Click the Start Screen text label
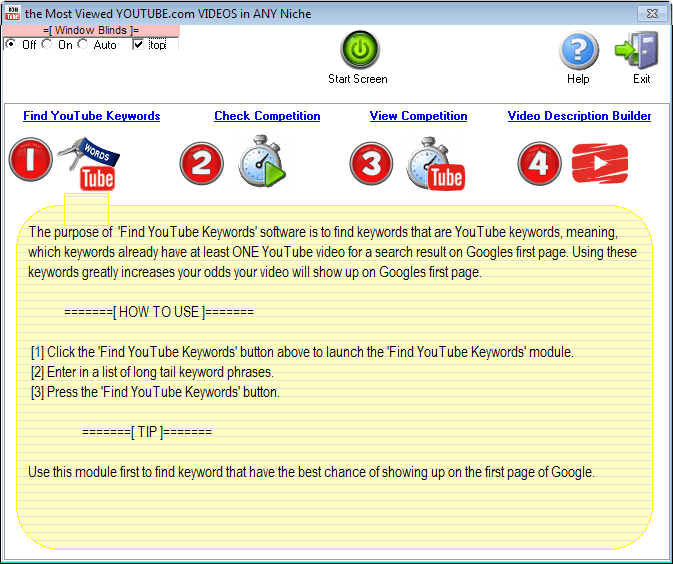Image resolution: width=673 pixels, height=564 pixels. pyautogui.click(x=358, y=79)
